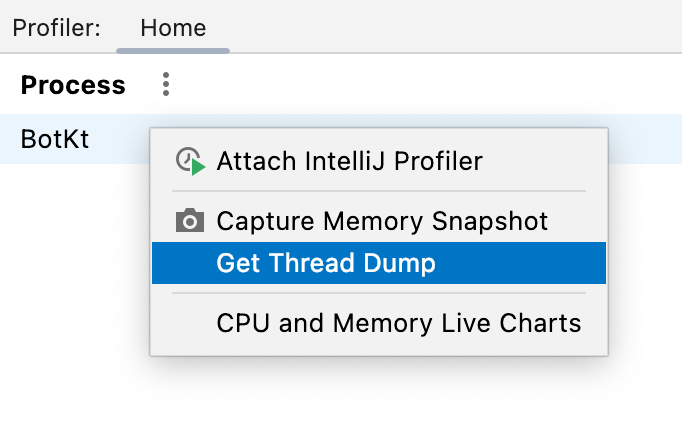This screenshot has height=428, width=682.
Task: Open the three-dots options menu beside Process
Action: (x=166, y=85)
